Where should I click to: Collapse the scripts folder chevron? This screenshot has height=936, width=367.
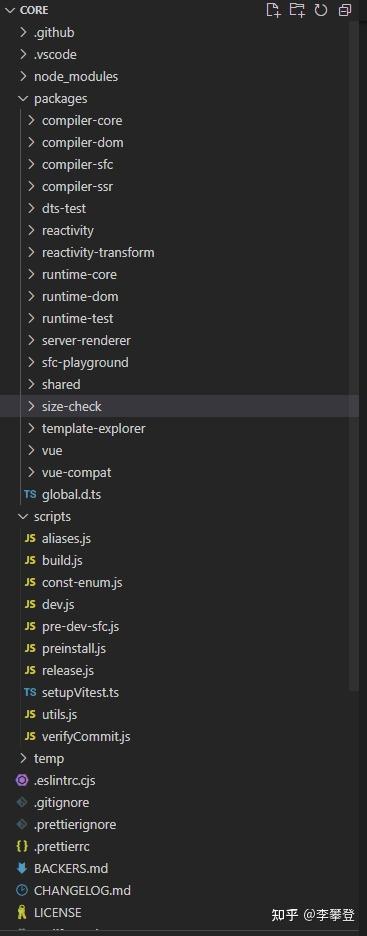[23, 517]
